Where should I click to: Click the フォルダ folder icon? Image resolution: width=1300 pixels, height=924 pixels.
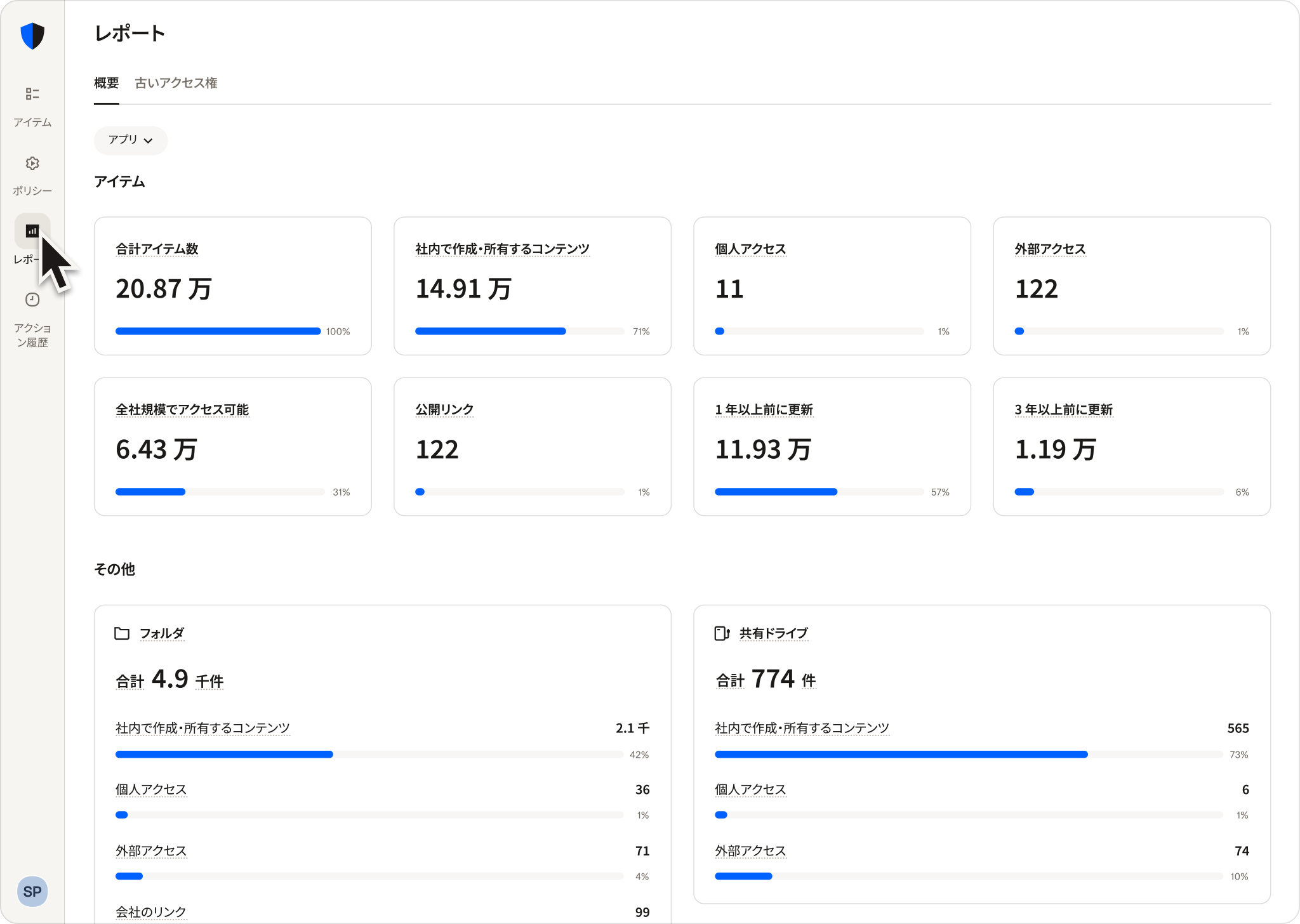click(122, 633)
